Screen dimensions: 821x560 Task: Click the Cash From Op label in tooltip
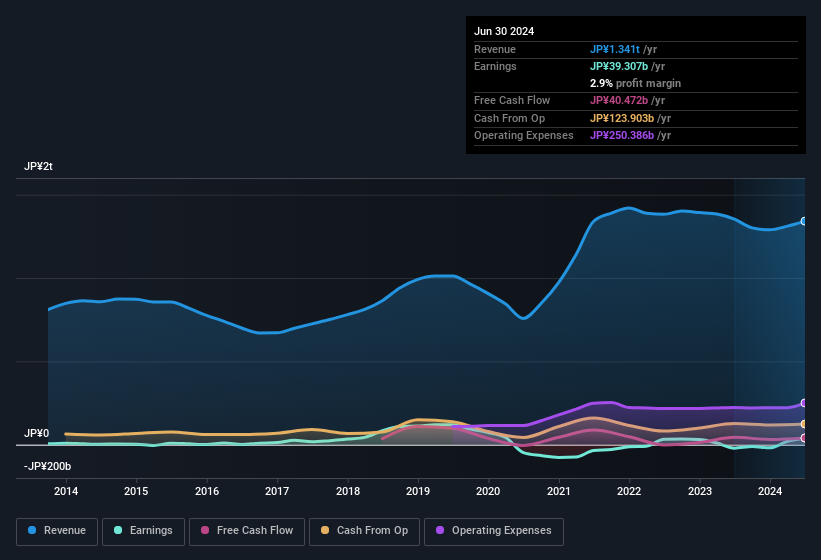(509, 118)
